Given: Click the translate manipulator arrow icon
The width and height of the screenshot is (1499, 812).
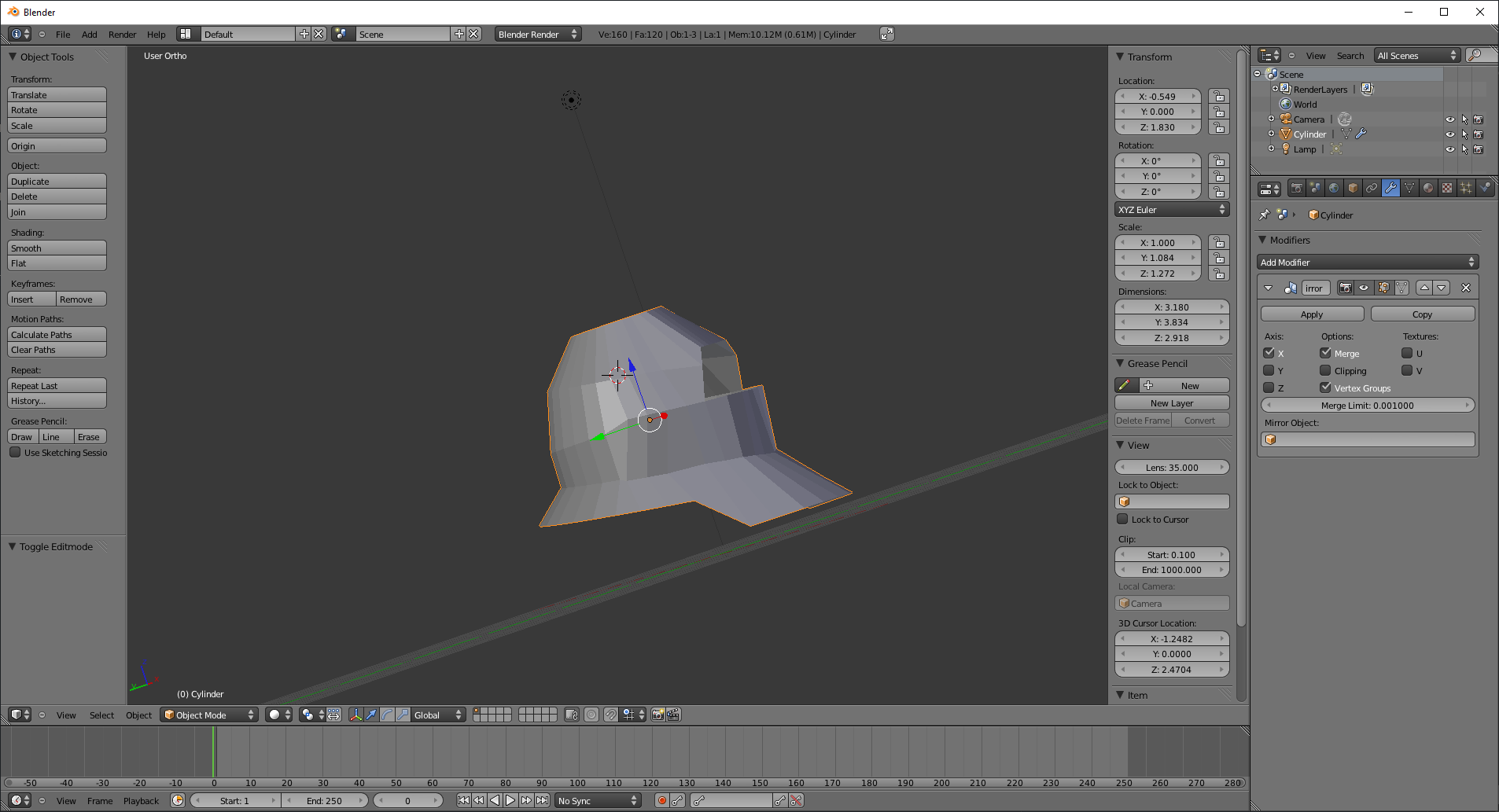Looking at the screenshot, I should [x=371, y=715].
